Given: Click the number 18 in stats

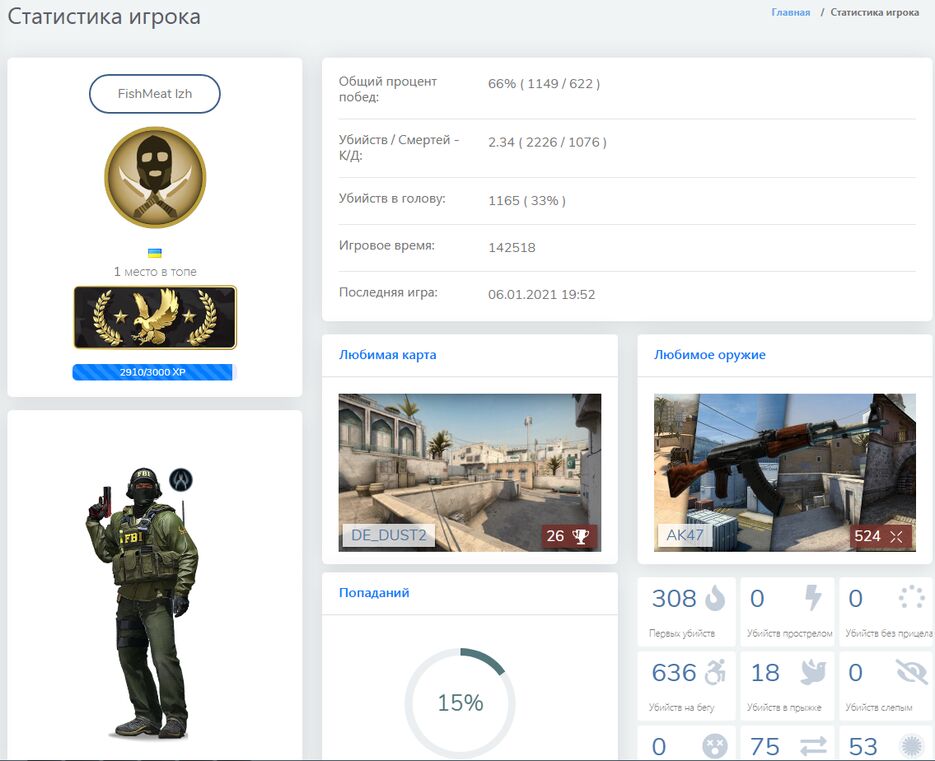Looking at the screenshot, I should (x=765, y=673).
